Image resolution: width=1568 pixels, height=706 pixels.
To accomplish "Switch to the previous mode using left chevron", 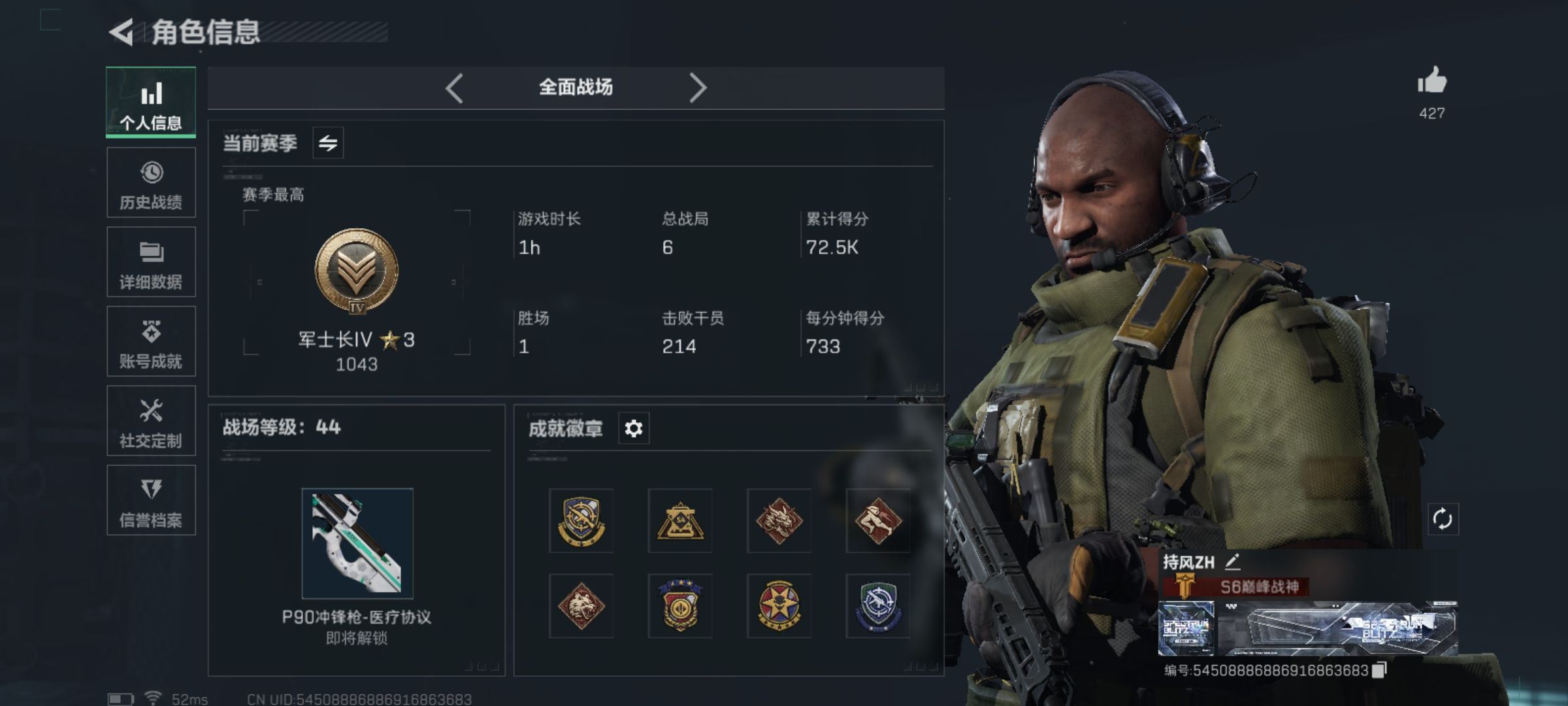I will pos(455,88).
